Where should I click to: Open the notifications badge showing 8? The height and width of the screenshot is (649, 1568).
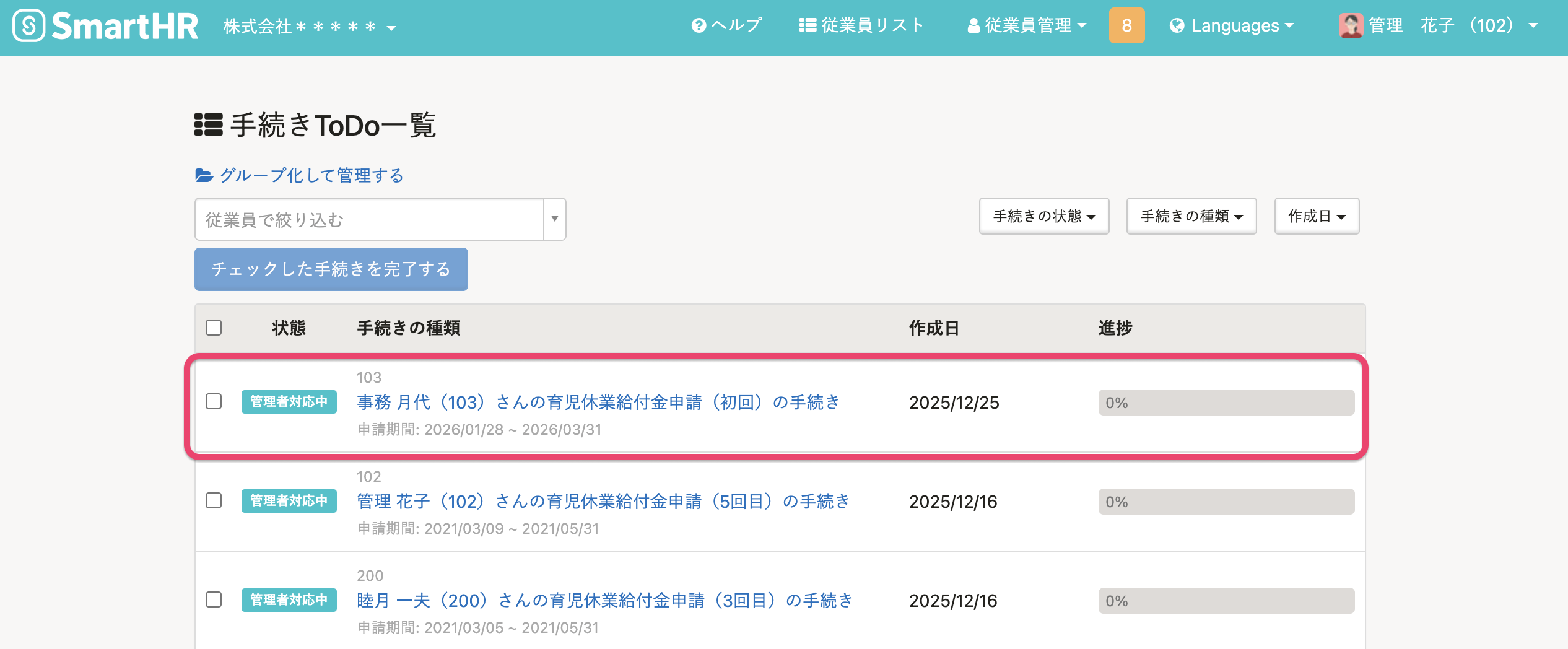click(x=1126, y=26)
